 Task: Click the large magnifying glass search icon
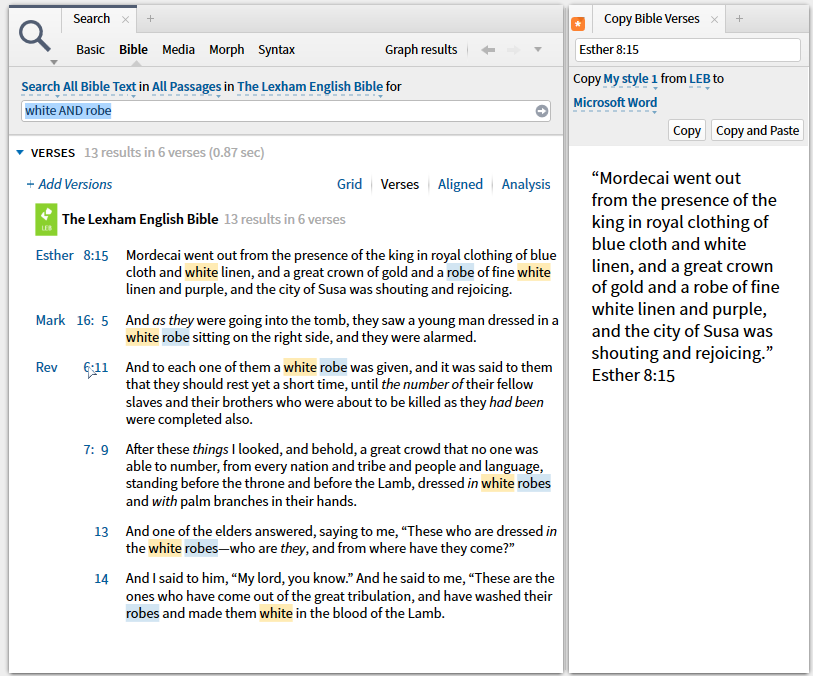click(x=34, y=36)
